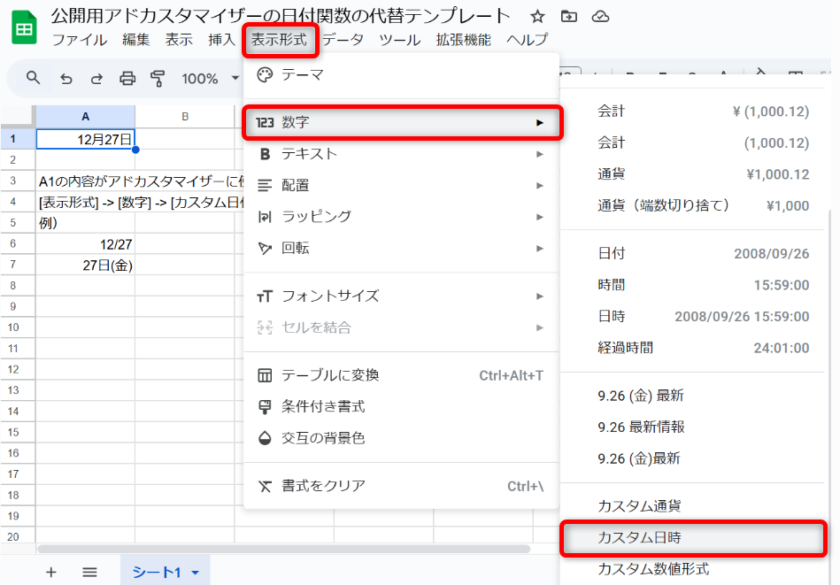Click the print icon in toolbar
This screenshot has height=585, width=840.
coord(127,78)
